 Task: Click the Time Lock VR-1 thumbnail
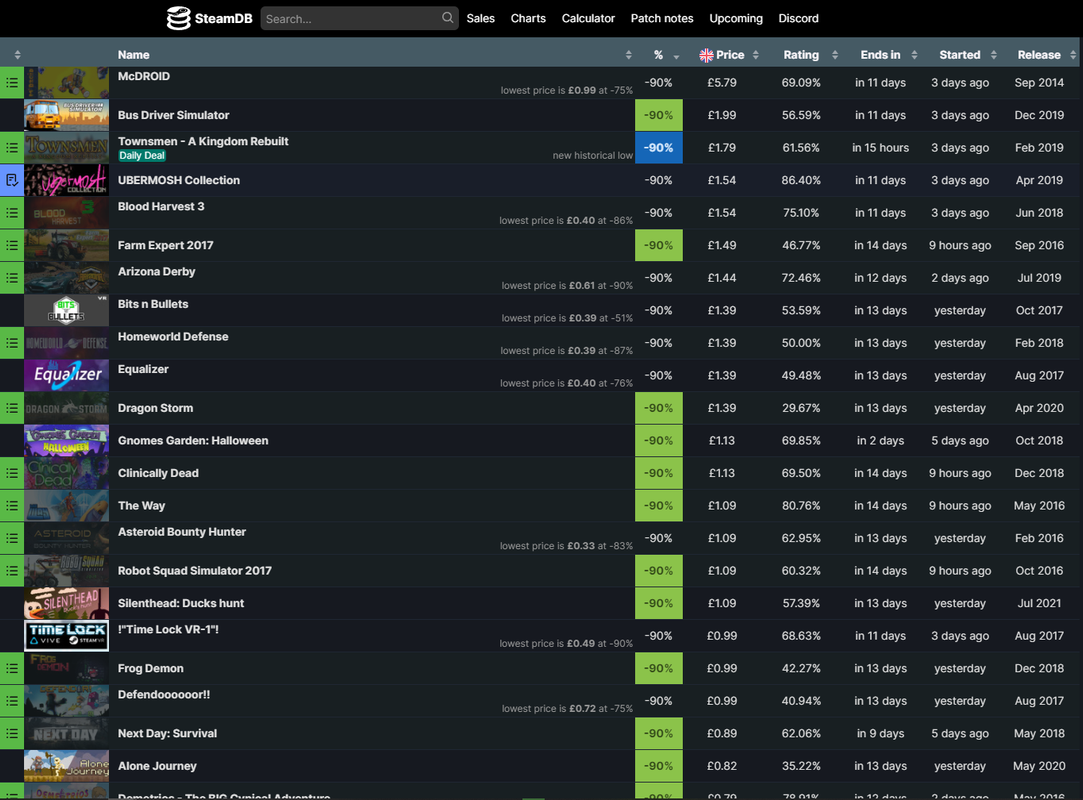(x=66, y=636)
